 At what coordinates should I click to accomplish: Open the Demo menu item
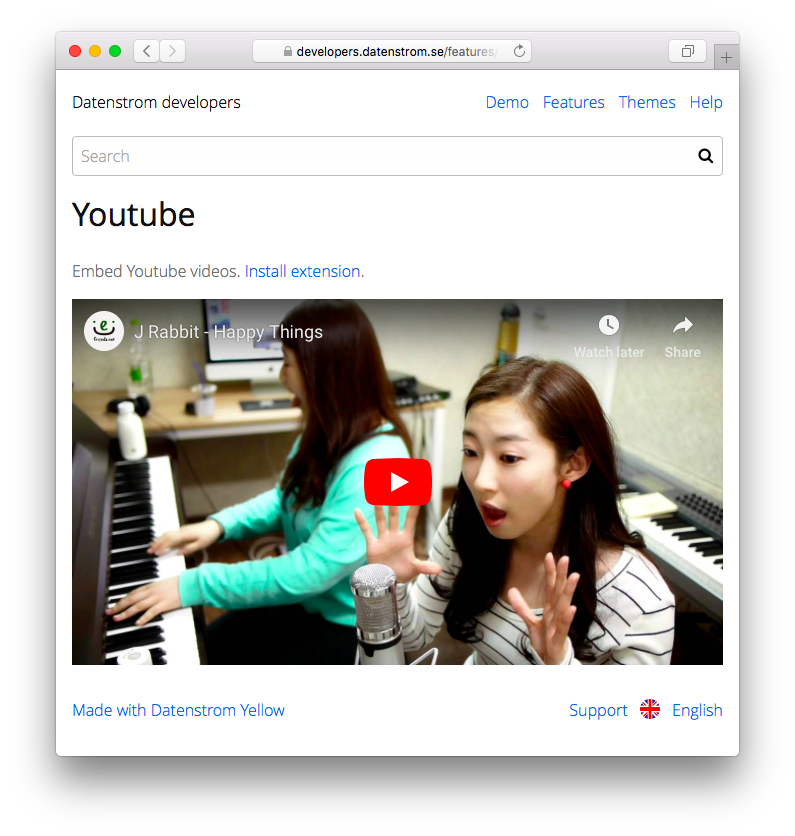click(507, 102)
